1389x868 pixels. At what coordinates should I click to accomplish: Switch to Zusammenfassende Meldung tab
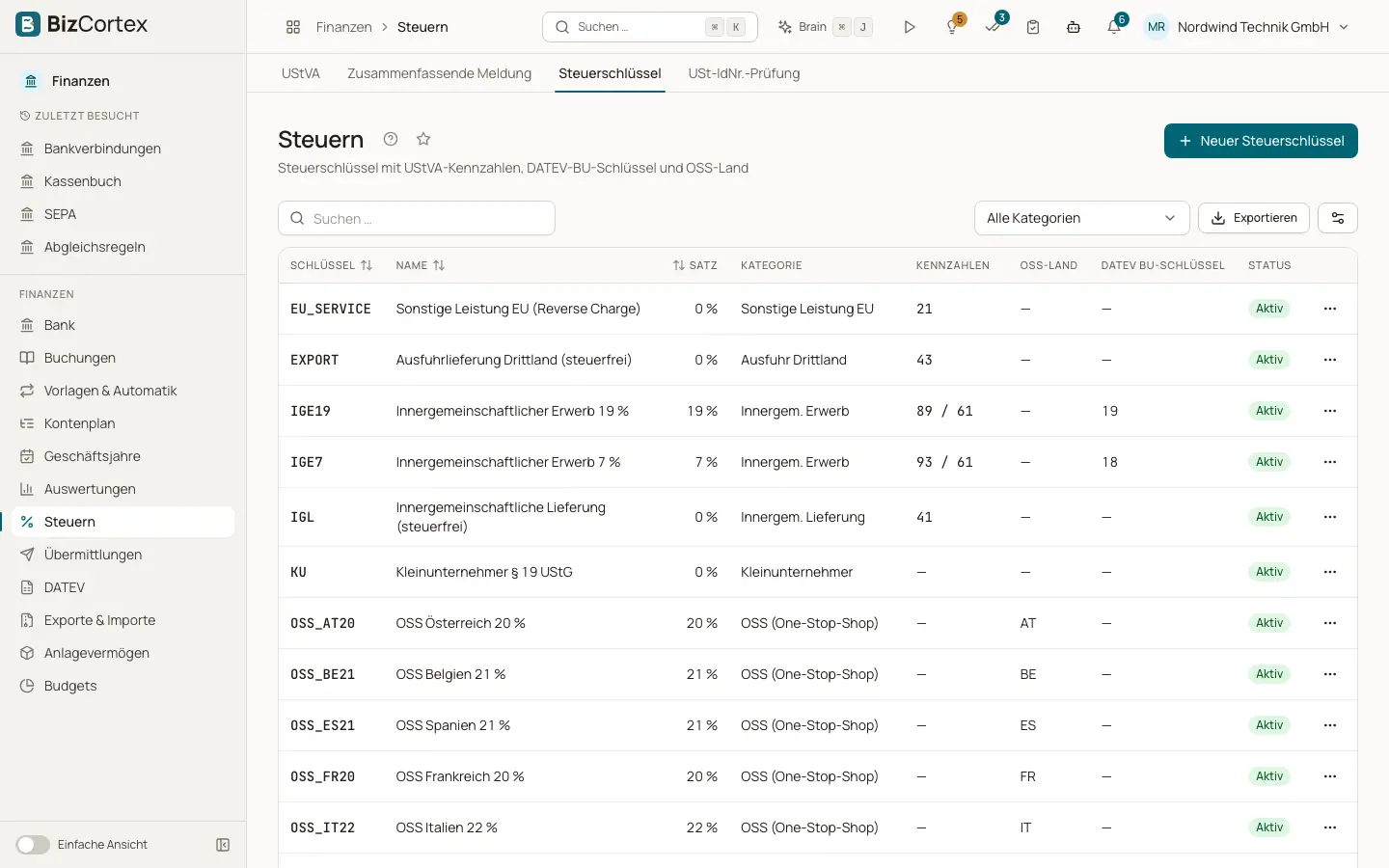coord(439,73)
